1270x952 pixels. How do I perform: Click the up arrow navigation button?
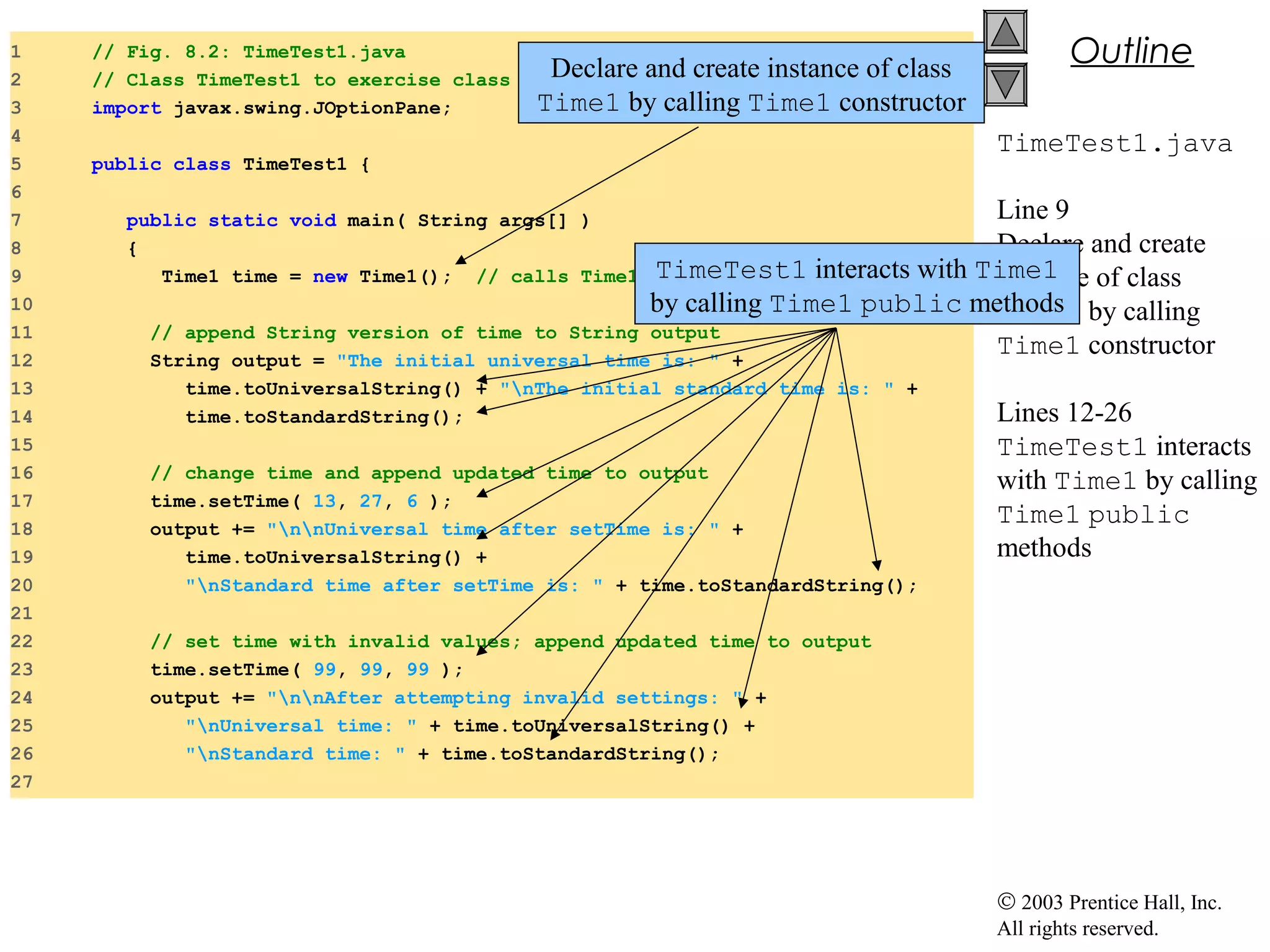click(1005, 32)
